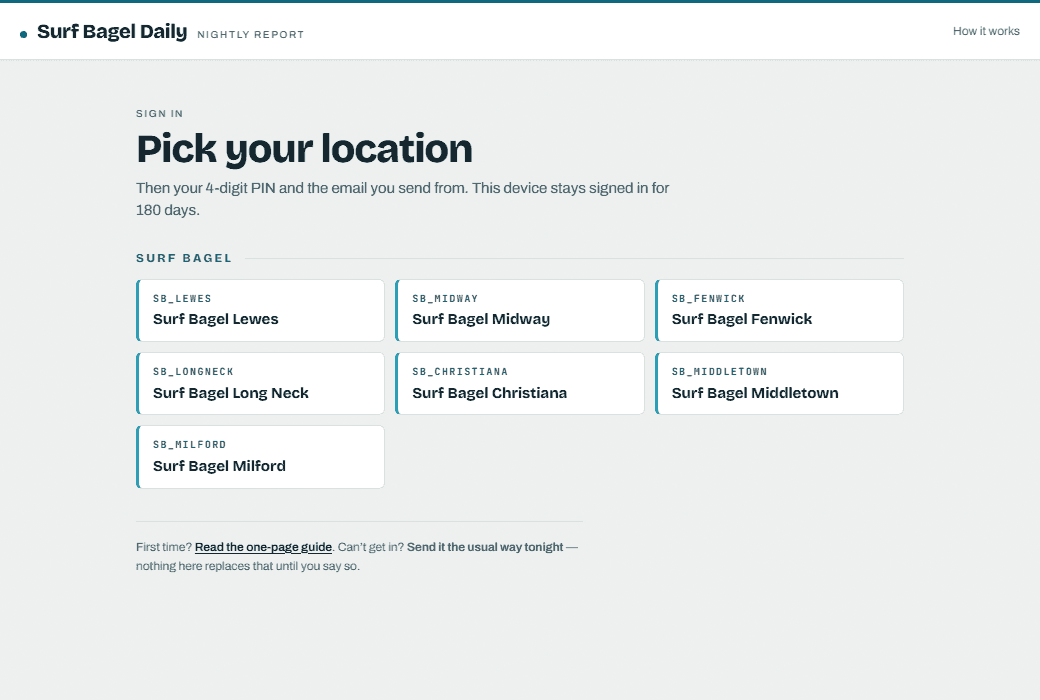
Task: Click the Send it the usual way tonight text
Action: 485,547
